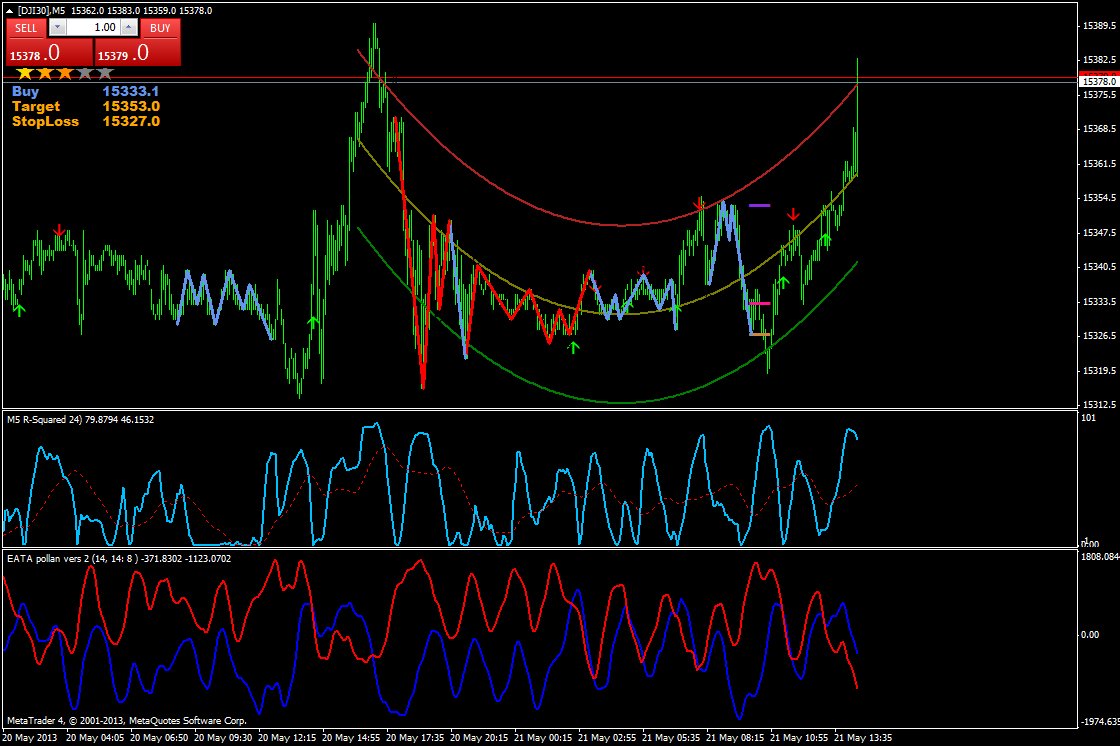Click the 21 May 08:15 time label

(x=735, y=737)
